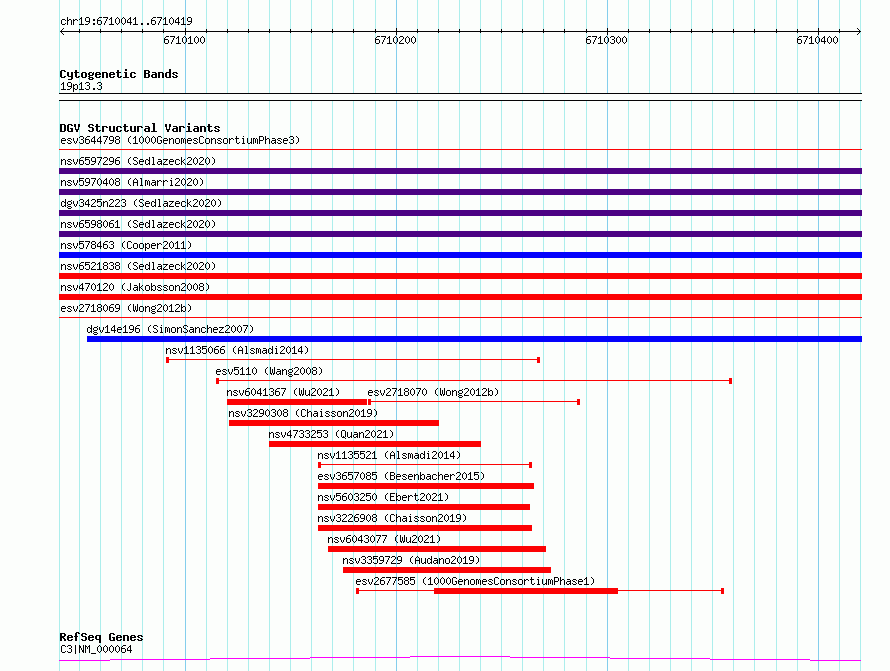890x671 pixels.
Task: Click the red bar under nsv4733253
Action: (x=375, y=444)
